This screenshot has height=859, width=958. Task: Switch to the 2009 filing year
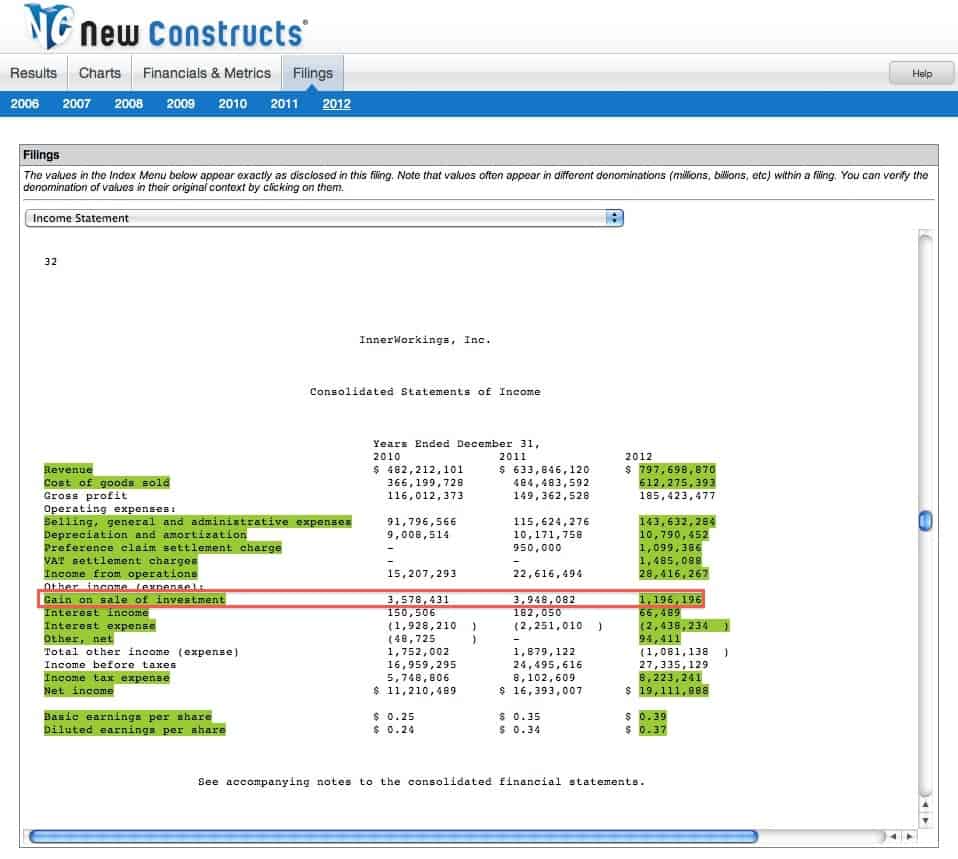[181, 104]
